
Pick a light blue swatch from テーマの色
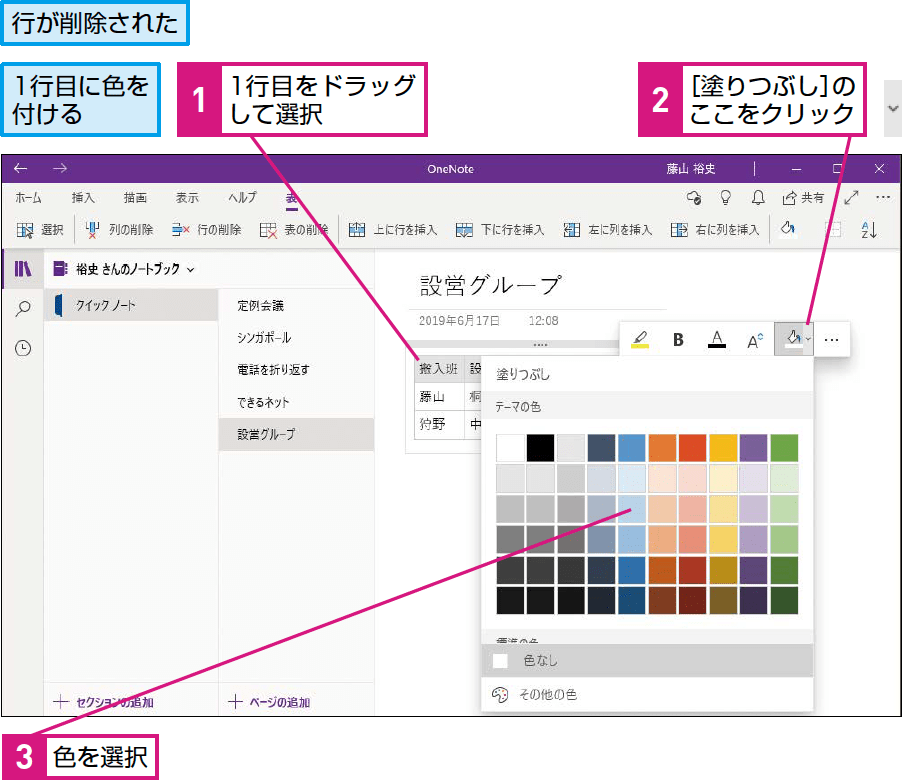pyautogui.click(x=630, y=511)
